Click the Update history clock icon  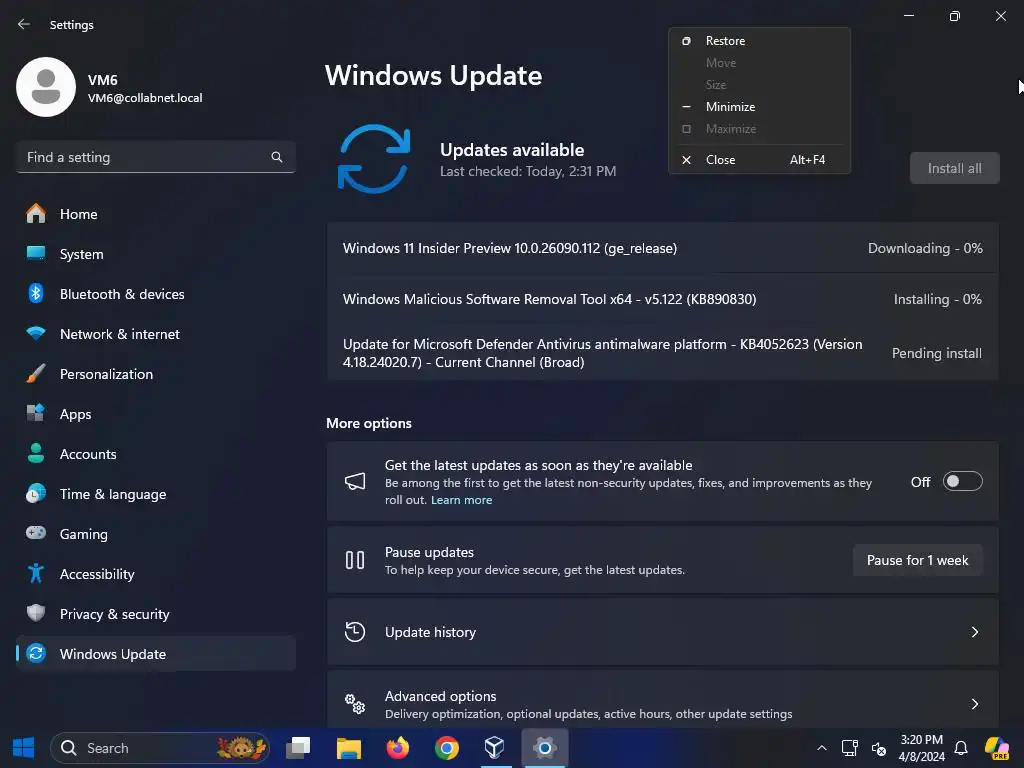click(x=355, y=632)
